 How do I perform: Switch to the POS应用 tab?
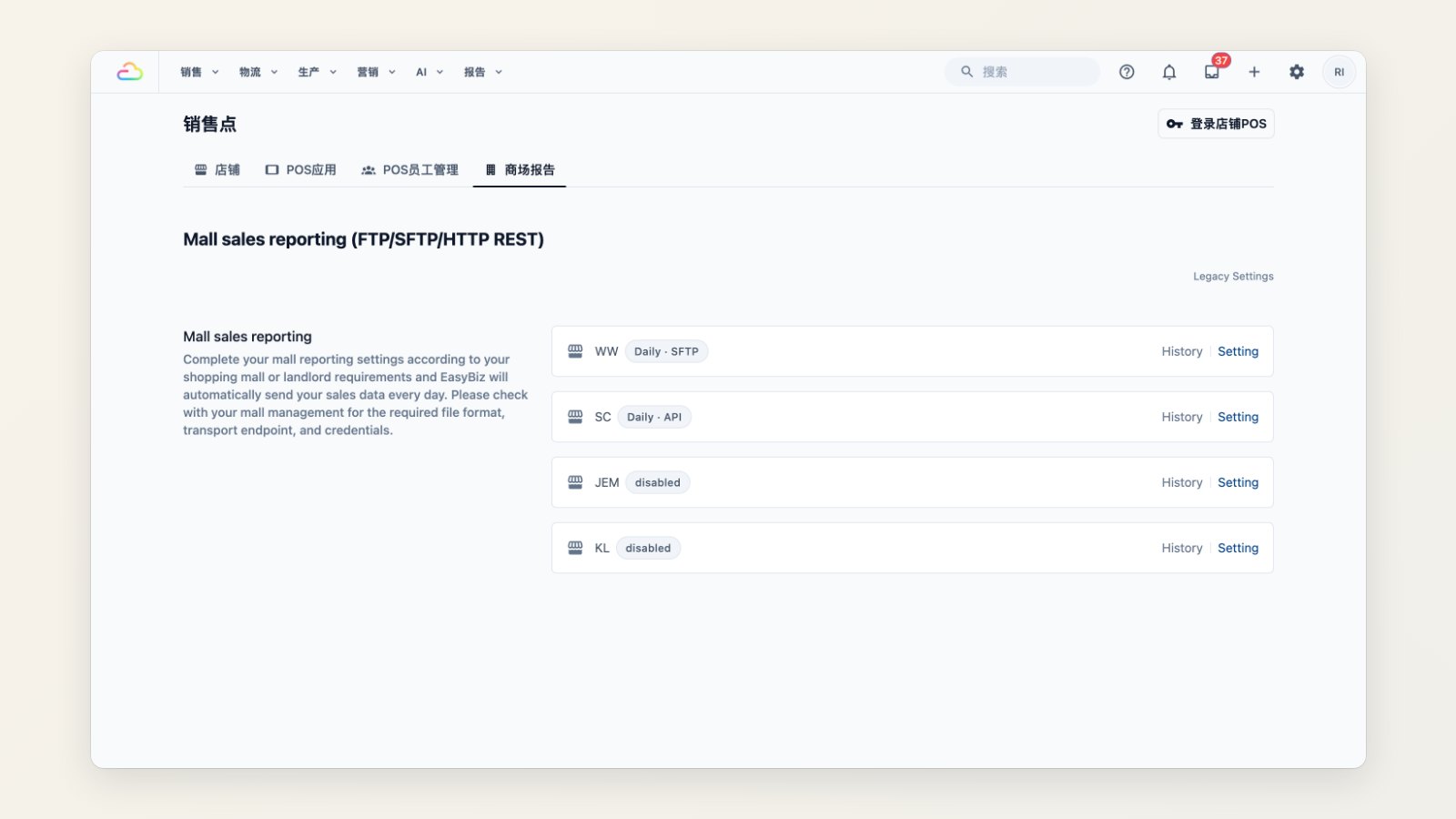coord(300,170)
